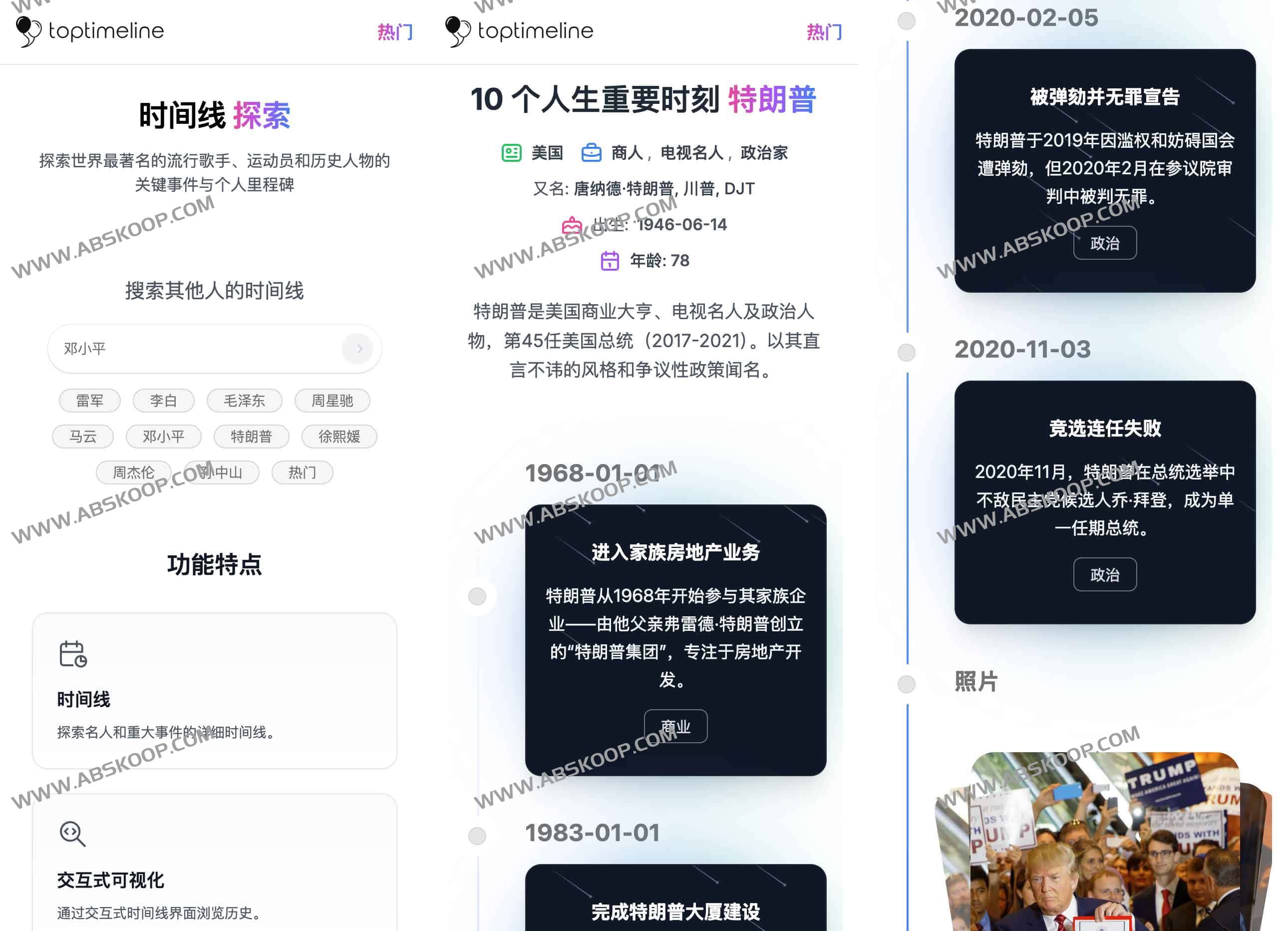Click the magnifier icon on 交互式可视化 card
This screenshot has width=1288, height=931.
click(73, 834)
